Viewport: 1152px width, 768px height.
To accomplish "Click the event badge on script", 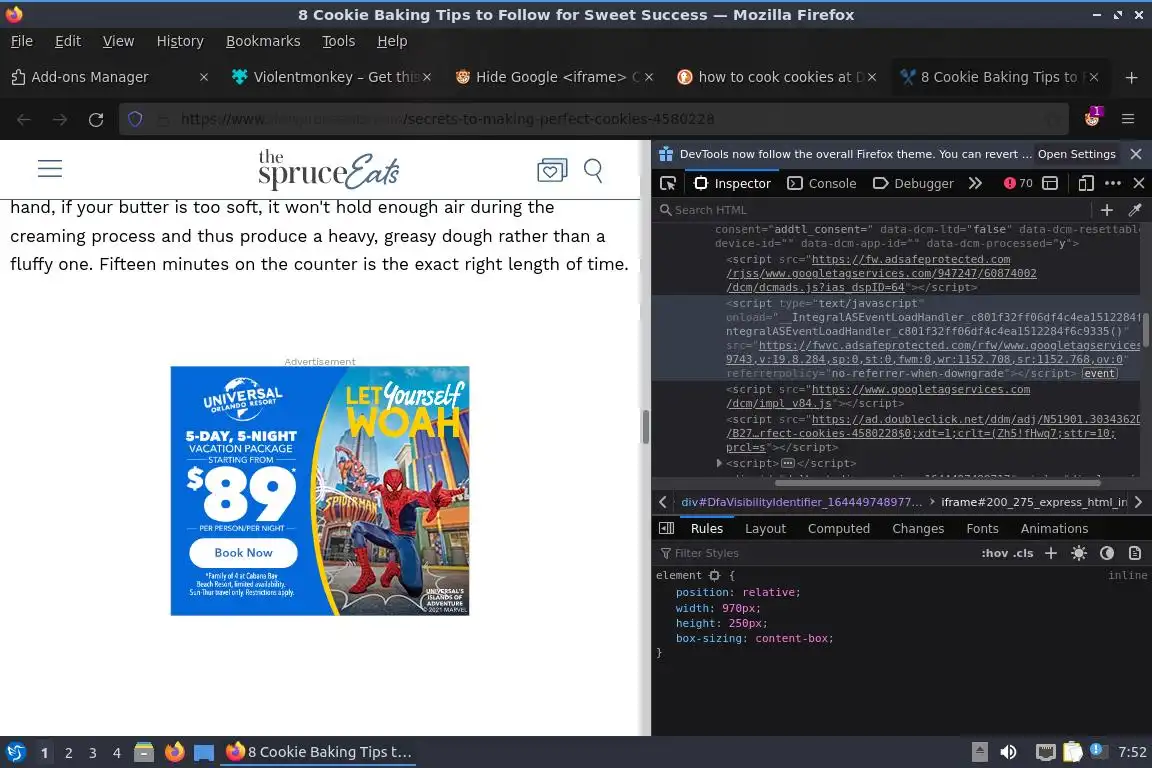I will click(1100, 373).
